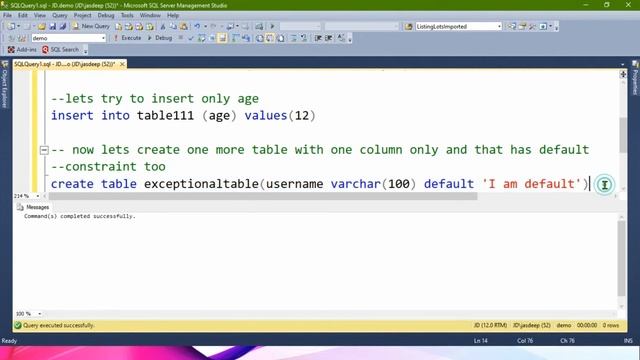This screenshot has width=640, height=360.
Task: Switch to the Messages results tab
Action: coord(33,207)
